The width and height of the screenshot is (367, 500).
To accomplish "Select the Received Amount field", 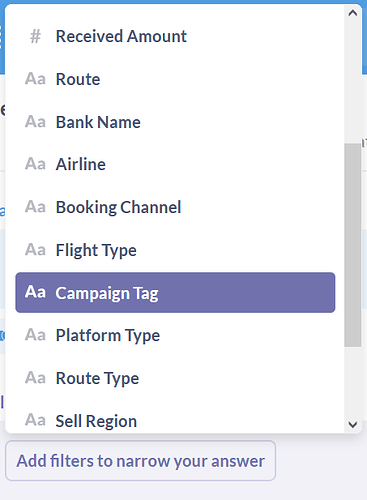I will click(x=175, y=36).
